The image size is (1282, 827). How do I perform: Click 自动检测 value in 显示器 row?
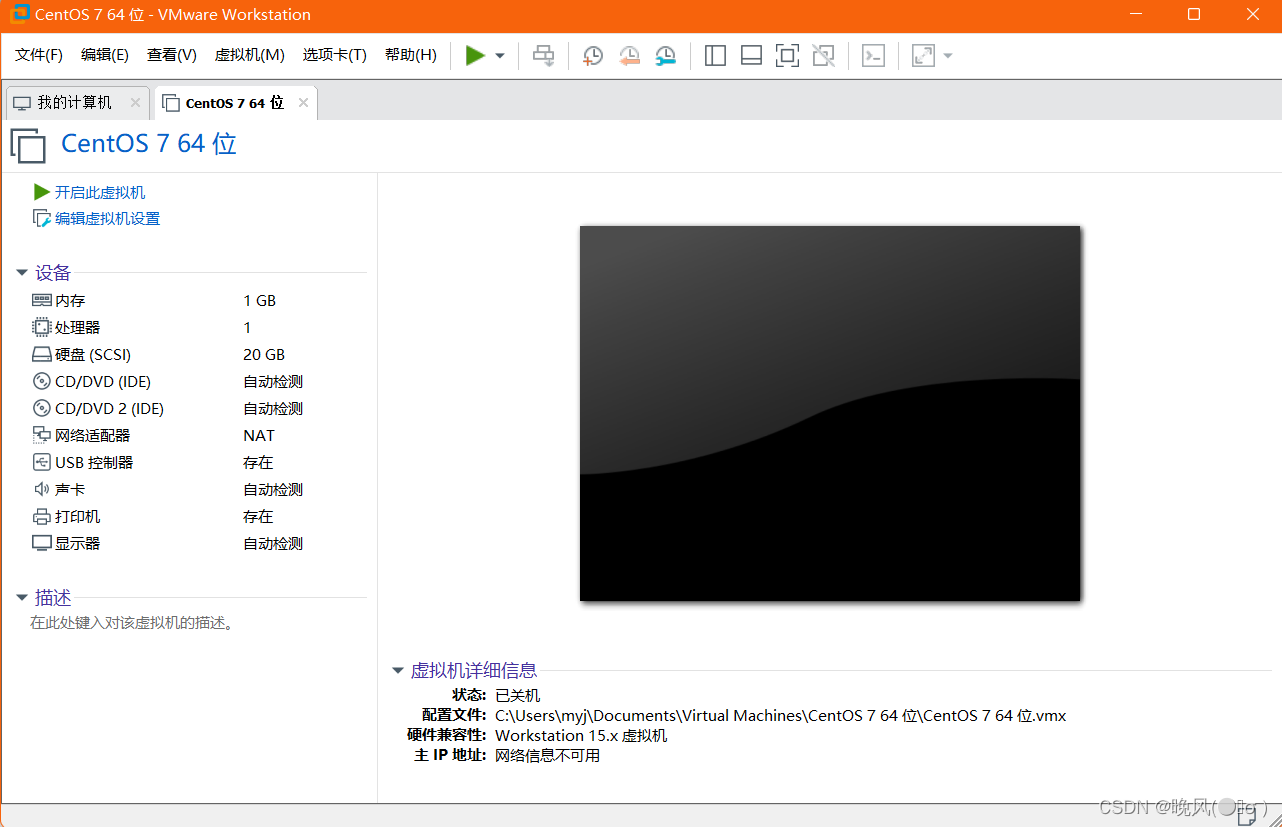[273, 543]
